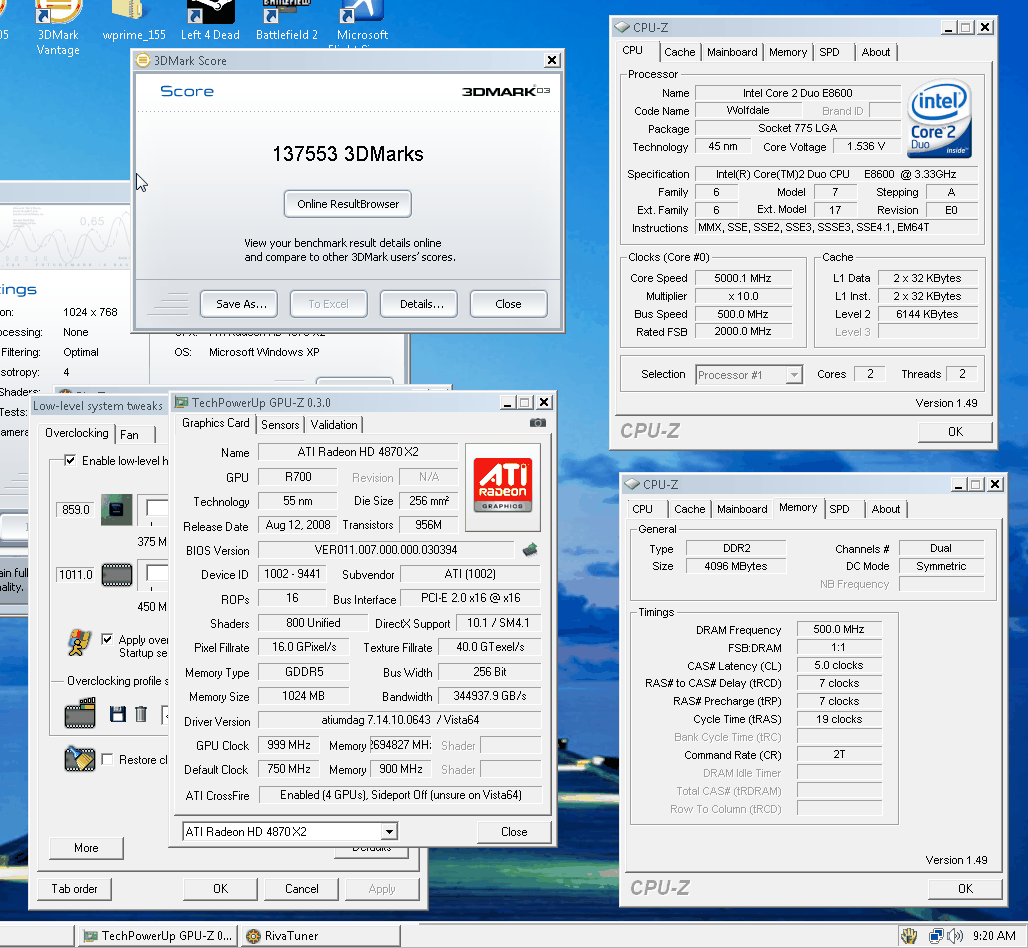This screenshot has height=948, width=1028.
Task: Click OK in the upper CPU-Z window
Action: pyautogui.click(x=955, y=431)
